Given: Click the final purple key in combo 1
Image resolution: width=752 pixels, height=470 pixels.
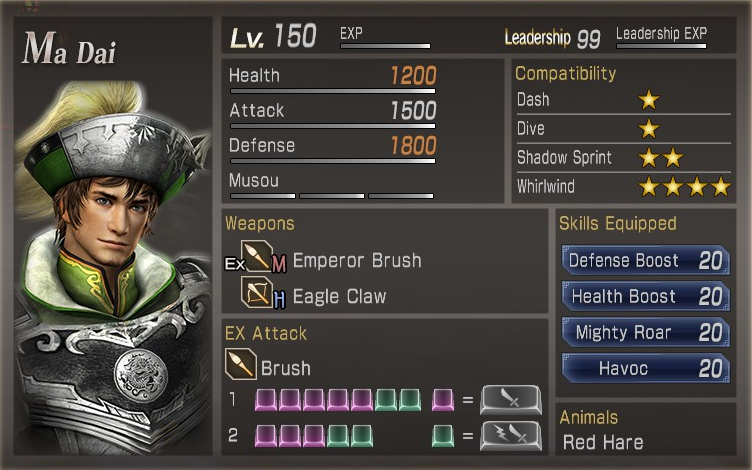Looking at the screenshot, I should (x=443, y=400).
